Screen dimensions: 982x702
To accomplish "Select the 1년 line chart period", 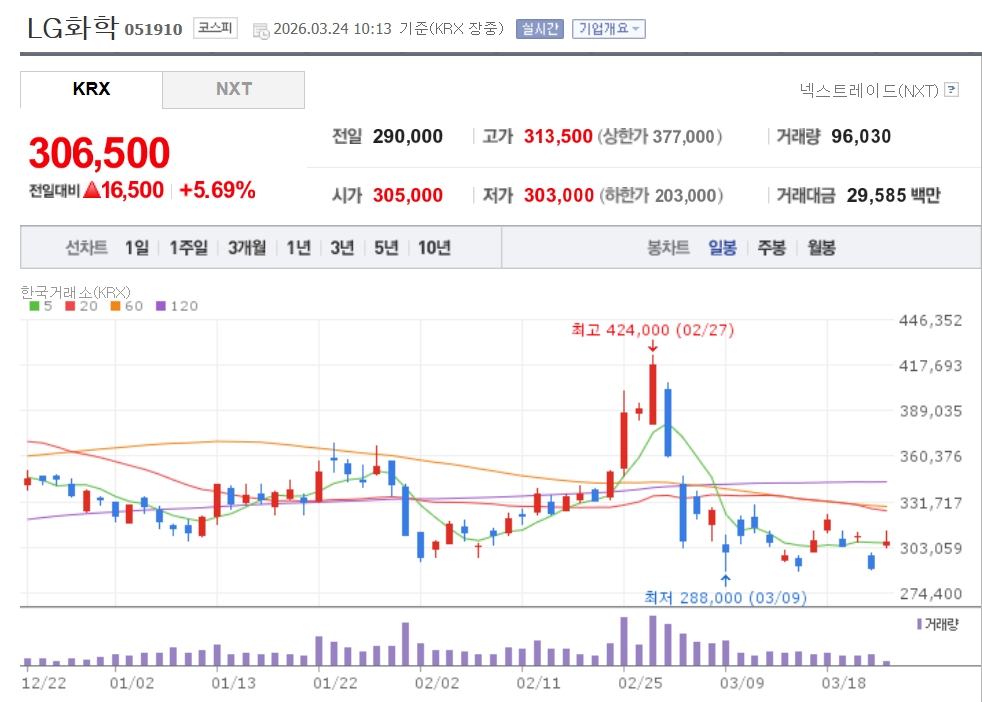I will coord(299,248).
